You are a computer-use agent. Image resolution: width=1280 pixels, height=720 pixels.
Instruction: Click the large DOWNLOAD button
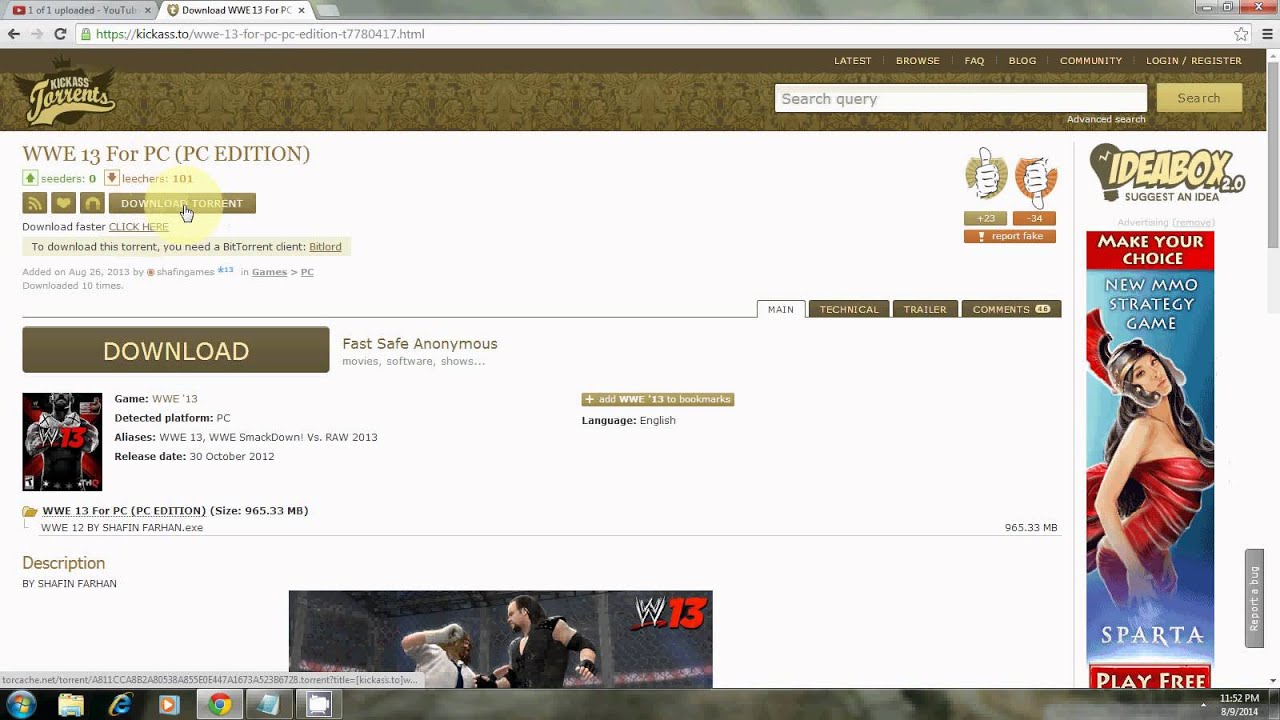click(x=176, y=350)
